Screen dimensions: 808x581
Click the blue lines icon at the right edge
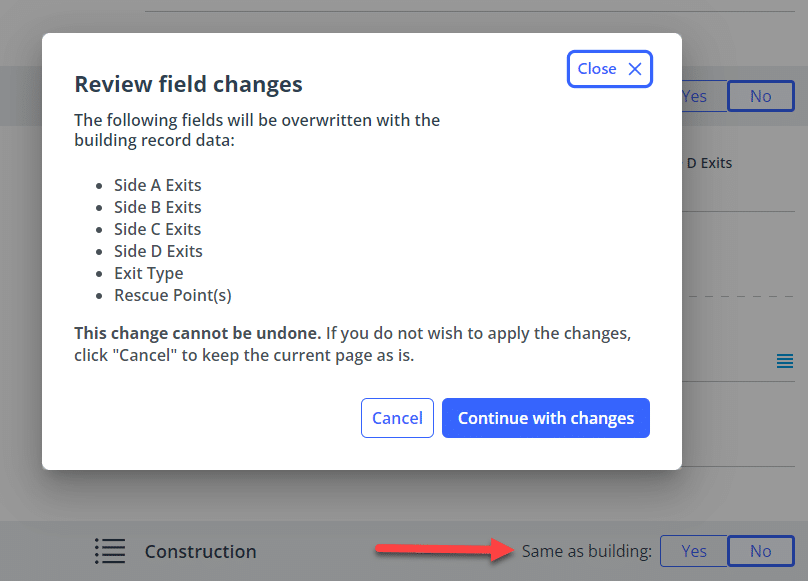click(x=785, y=361)
